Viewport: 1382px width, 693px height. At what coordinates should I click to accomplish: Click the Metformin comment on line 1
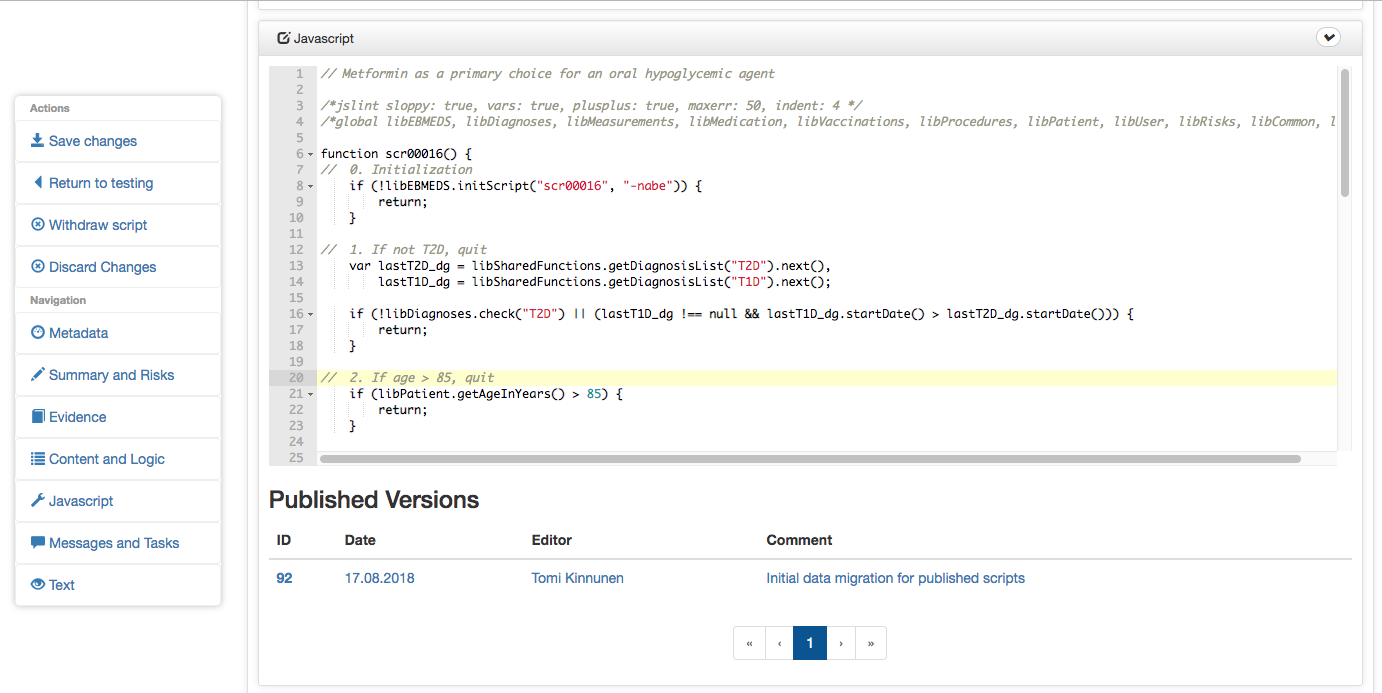pyautogui.click(x=547, y=74)
